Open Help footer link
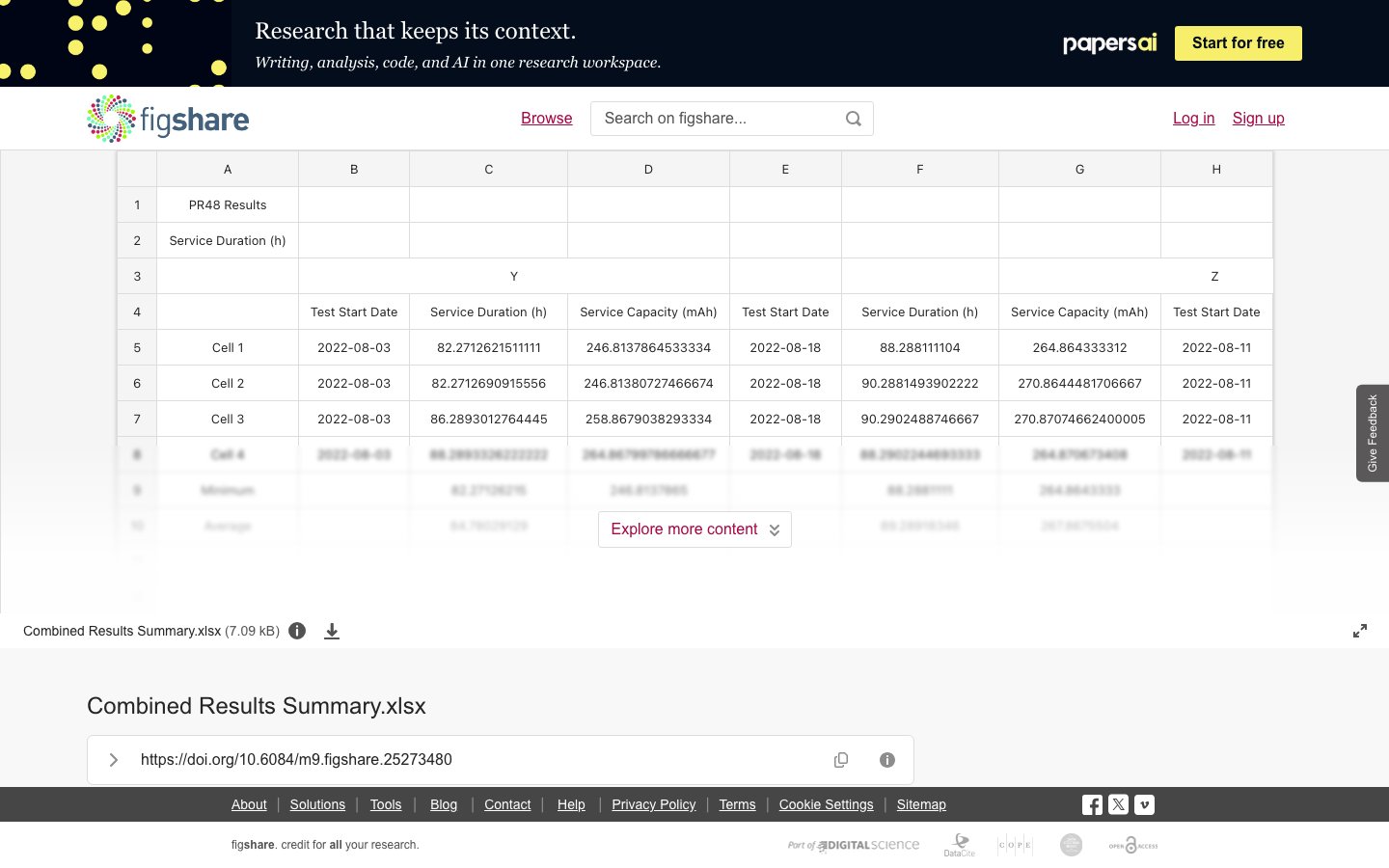This screenshot has height=868, width=1389. pyautogui.click(x=571, y=804)
